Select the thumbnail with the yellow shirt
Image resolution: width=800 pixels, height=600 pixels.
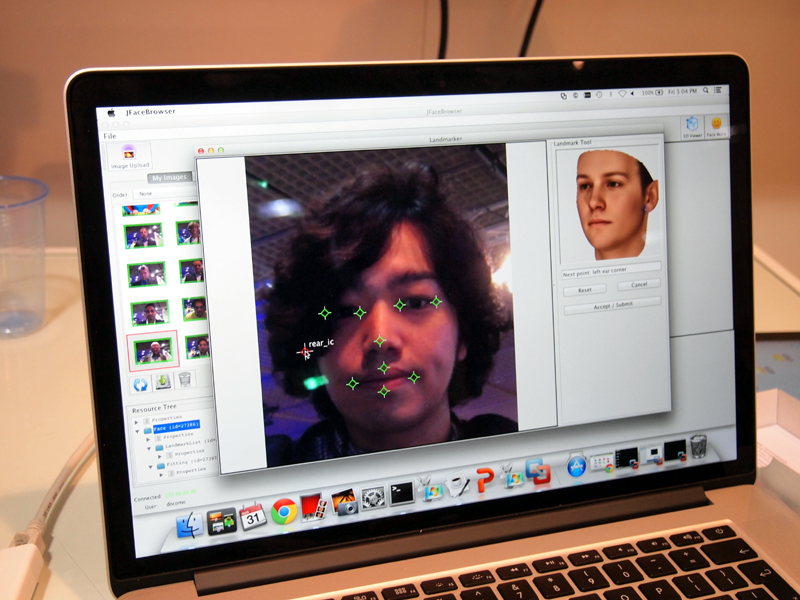click(x=196, y=309)
